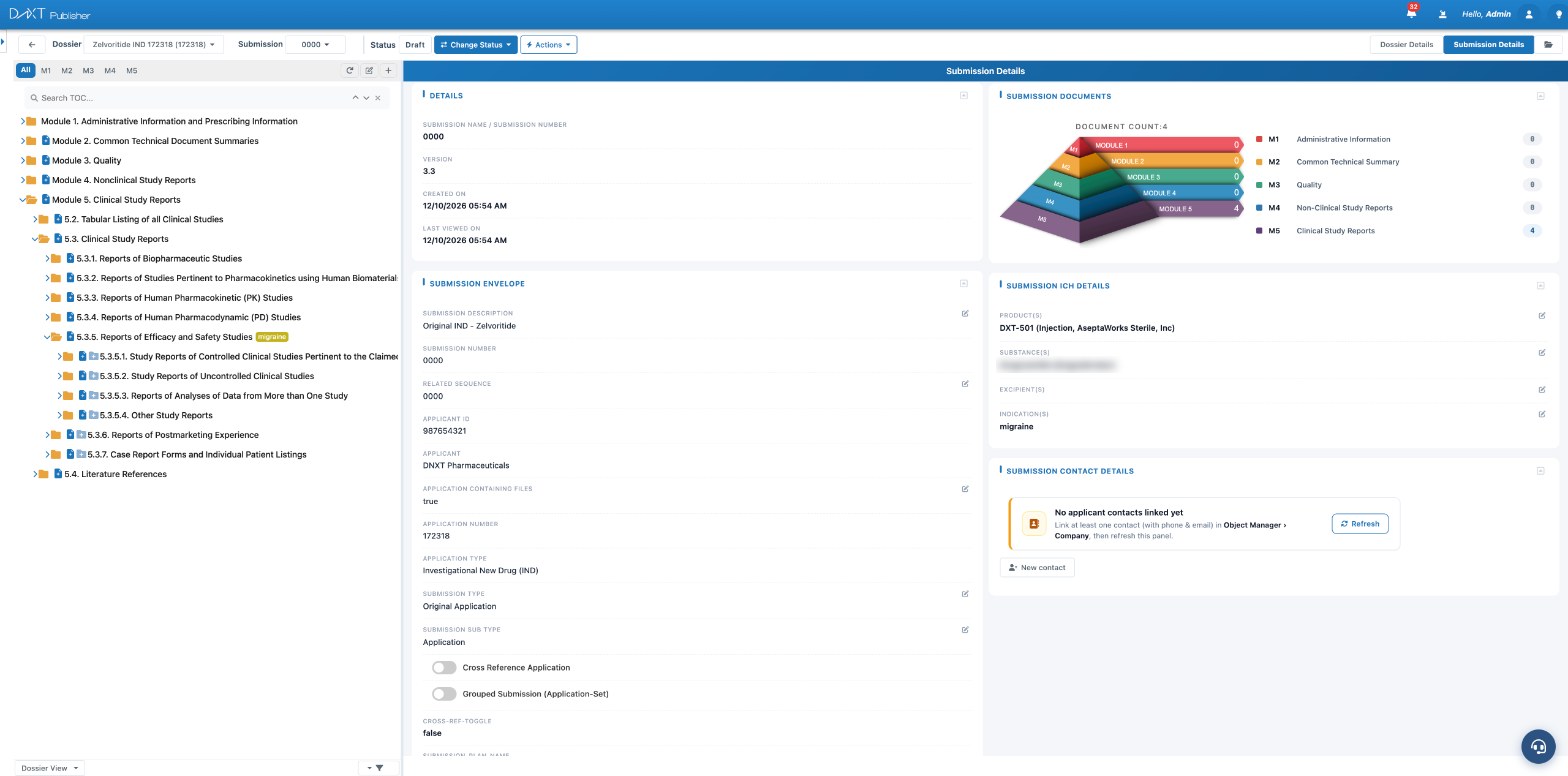Expand 5.4 Literature References node

[x=34, y=474]
